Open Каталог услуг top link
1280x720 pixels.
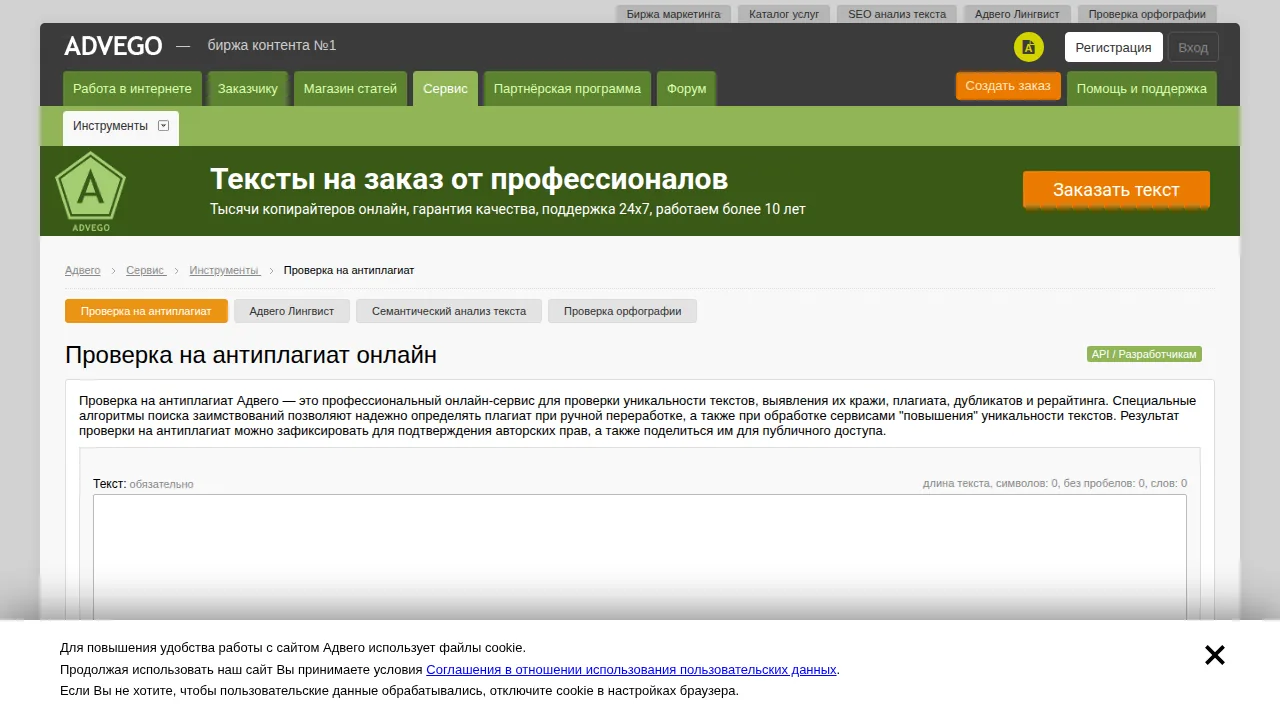(x=784, y=14)
